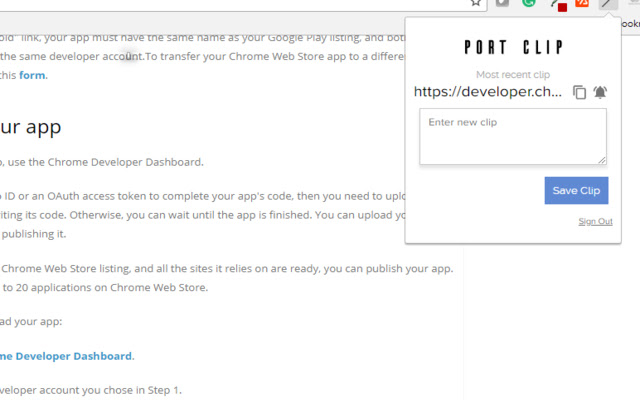
Task: Sign out of Port Clip
Action: click(x=596, y=222)
